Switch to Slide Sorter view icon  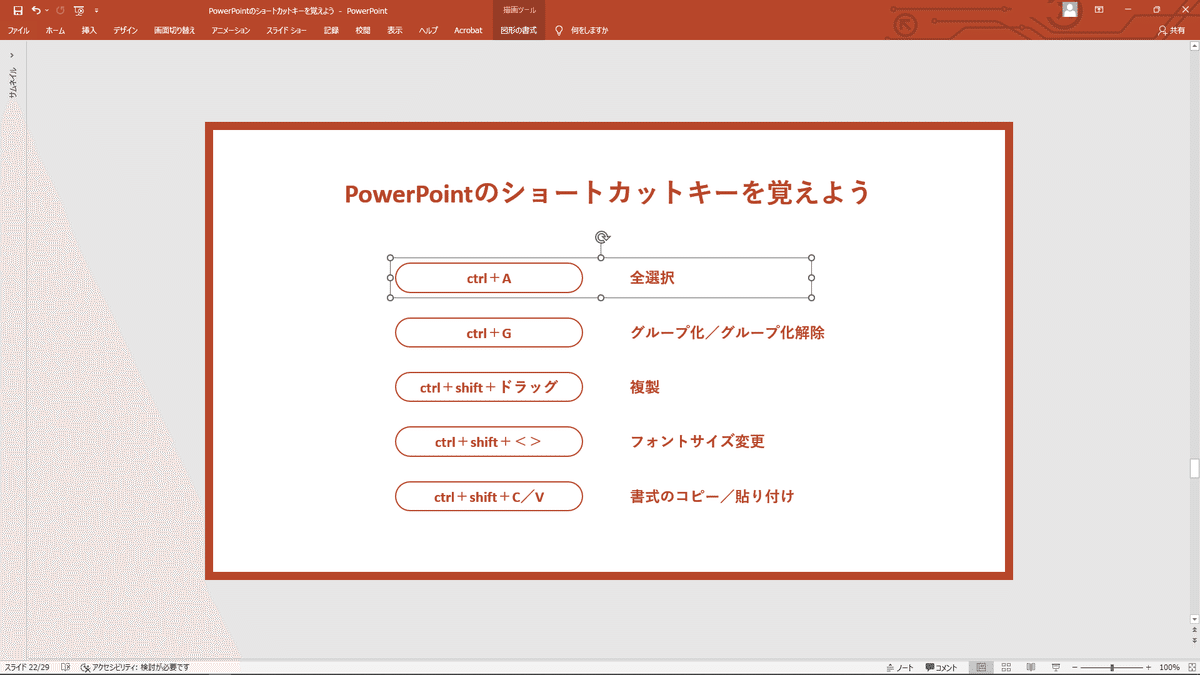click(x=1006, y=667)
